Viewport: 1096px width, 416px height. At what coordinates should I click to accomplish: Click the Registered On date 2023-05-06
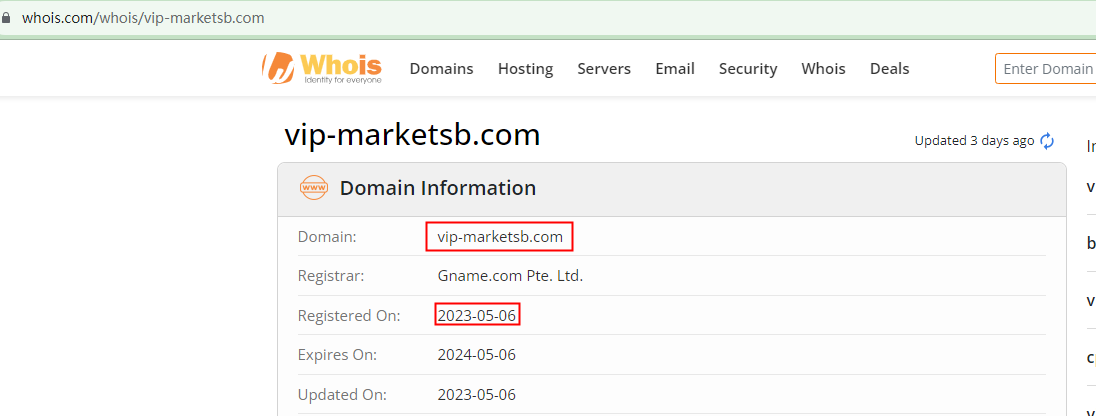click(x=477, y=315)
